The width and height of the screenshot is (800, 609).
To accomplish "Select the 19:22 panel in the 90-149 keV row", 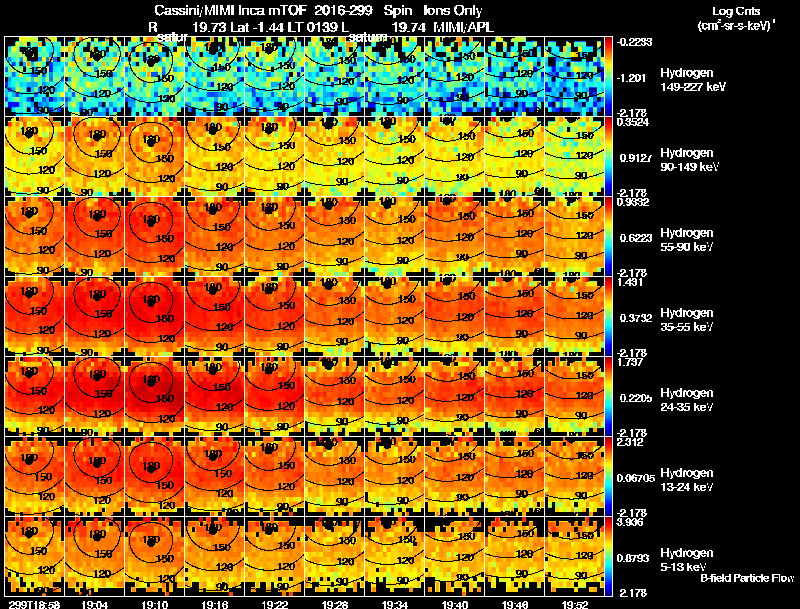I will point(274,157).
